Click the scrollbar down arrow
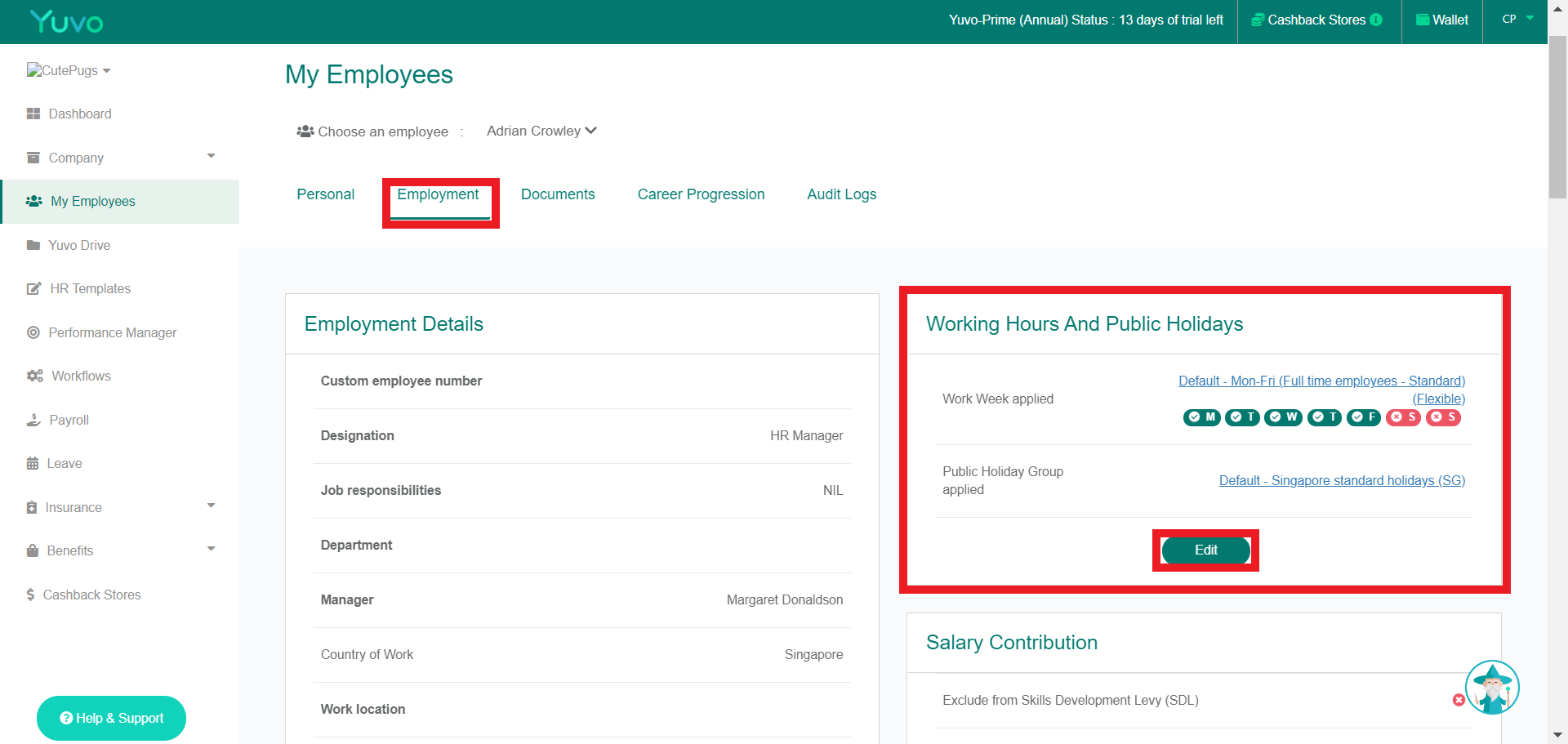1568x744 pixels. pyautogui.click(x=1557, y=735)
